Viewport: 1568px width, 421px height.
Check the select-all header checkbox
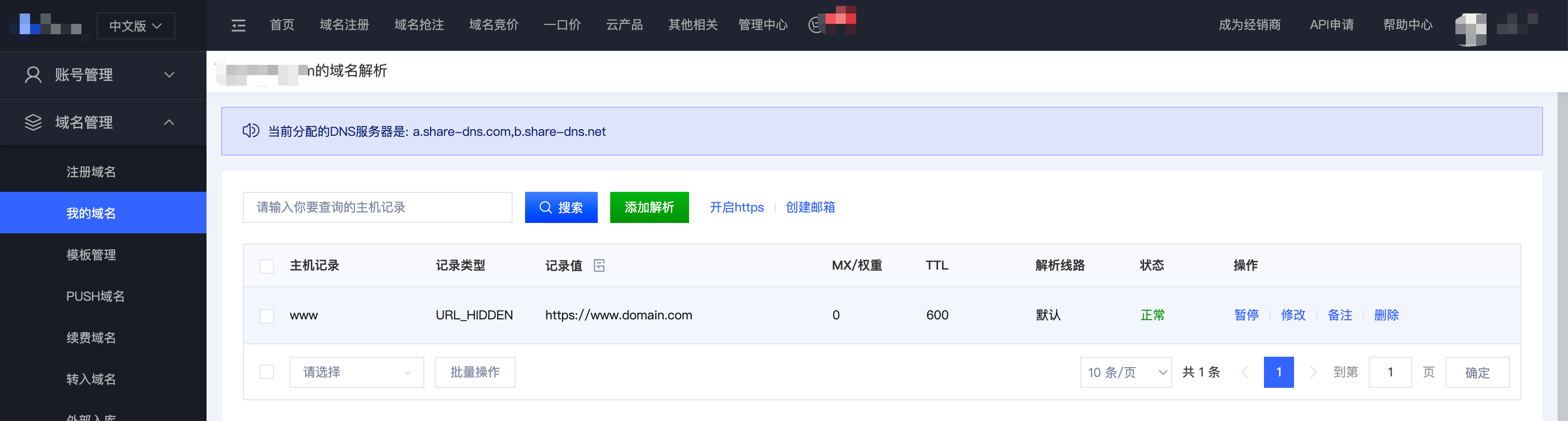coord(267,266)
